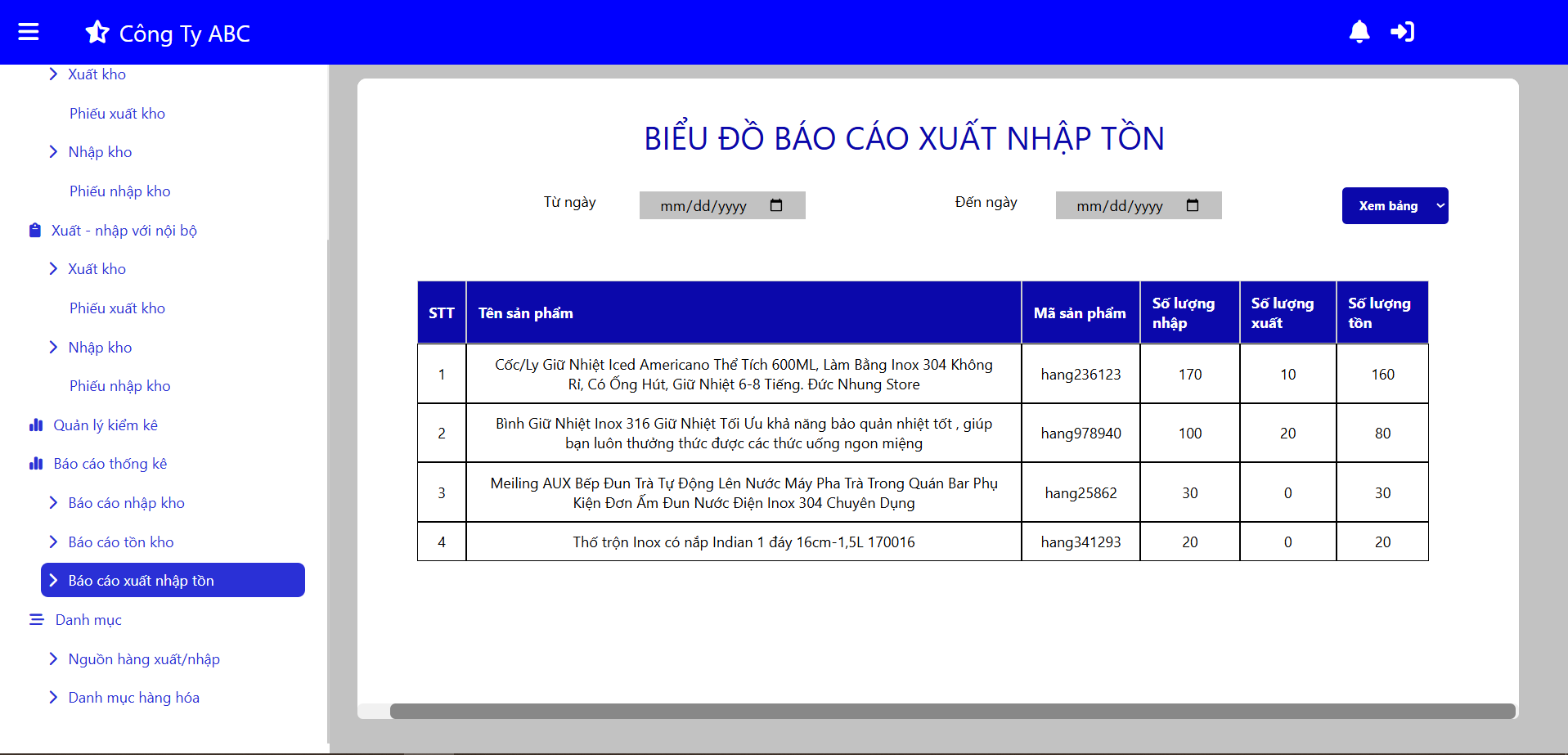
Task: Click the Công Ty ABC brand link
Action: tap(185, 34)
